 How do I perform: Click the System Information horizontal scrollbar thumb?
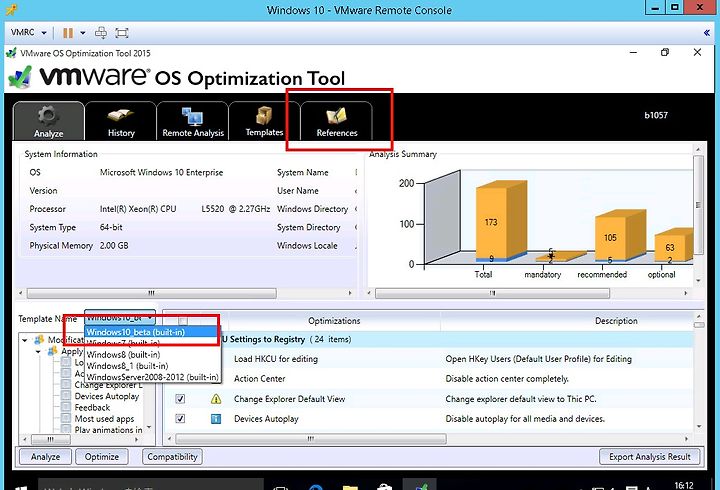152,293
